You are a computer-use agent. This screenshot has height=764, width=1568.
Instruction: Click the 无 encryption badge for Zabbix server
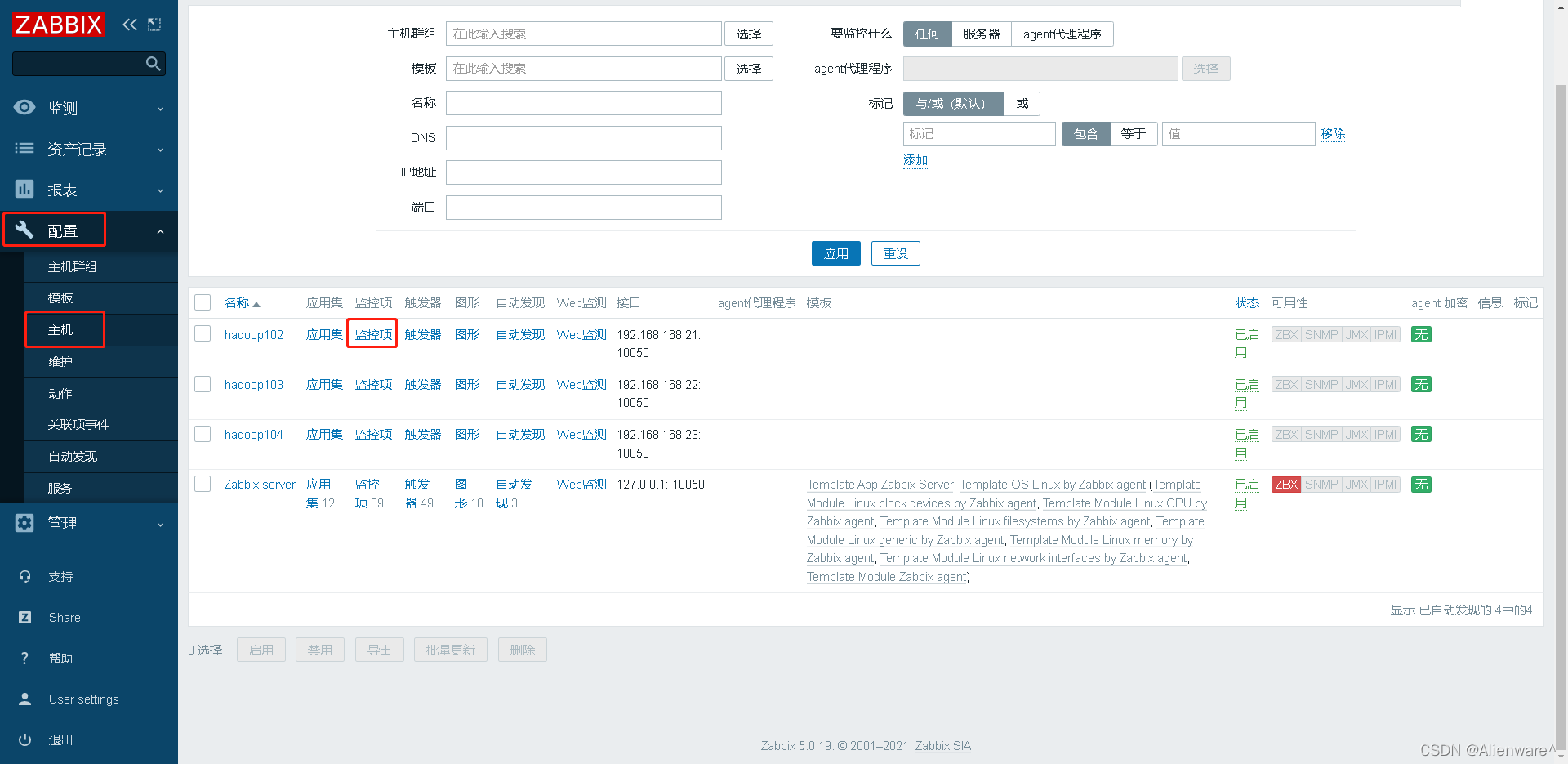click(1421, 485)
